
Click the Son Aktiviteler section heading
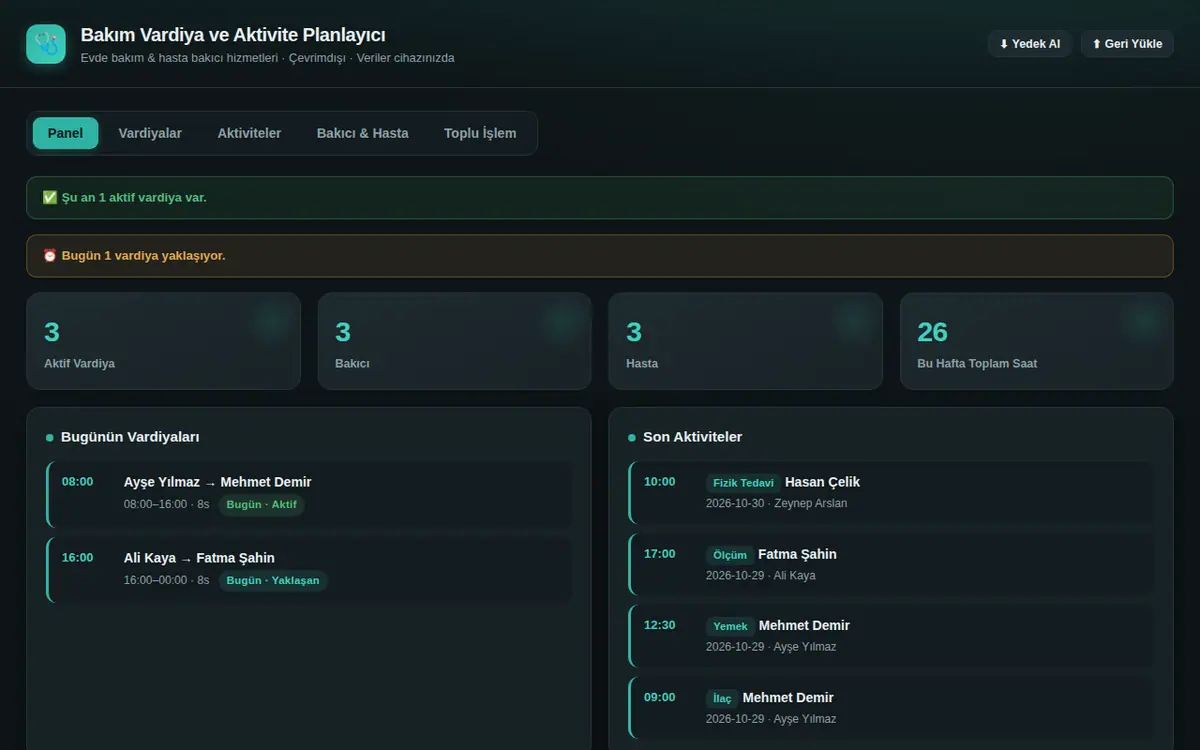692,437
